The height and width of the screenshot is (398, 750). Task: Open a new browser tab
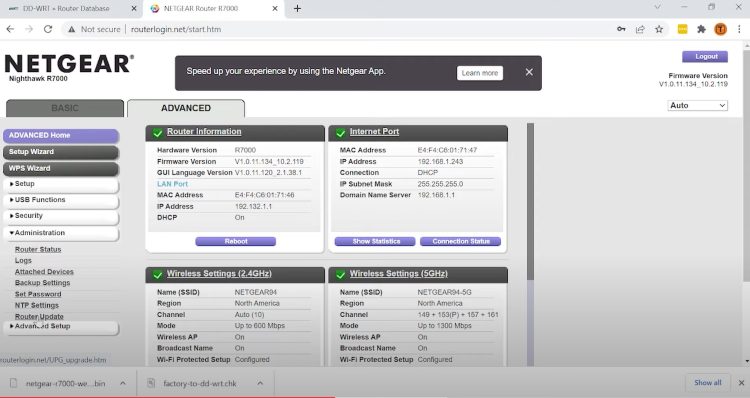297,8
